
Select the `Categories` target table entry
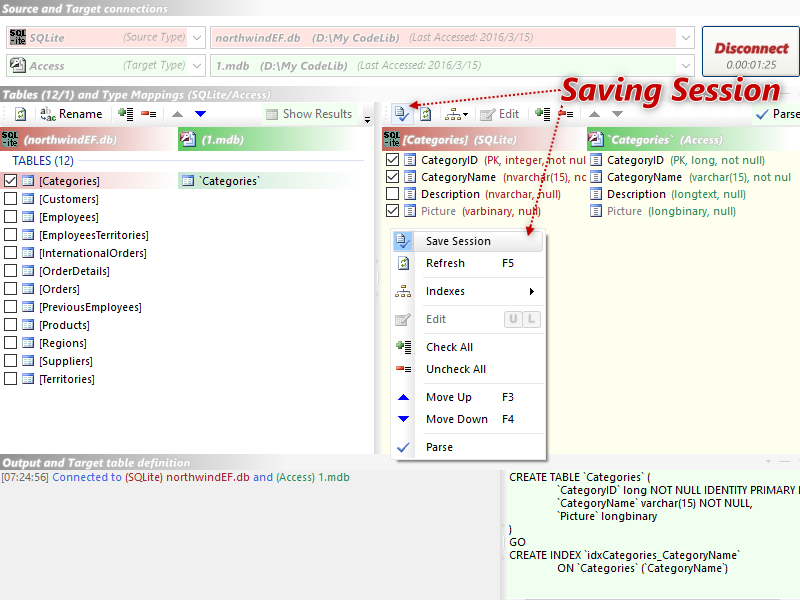(x=229, y=181)
